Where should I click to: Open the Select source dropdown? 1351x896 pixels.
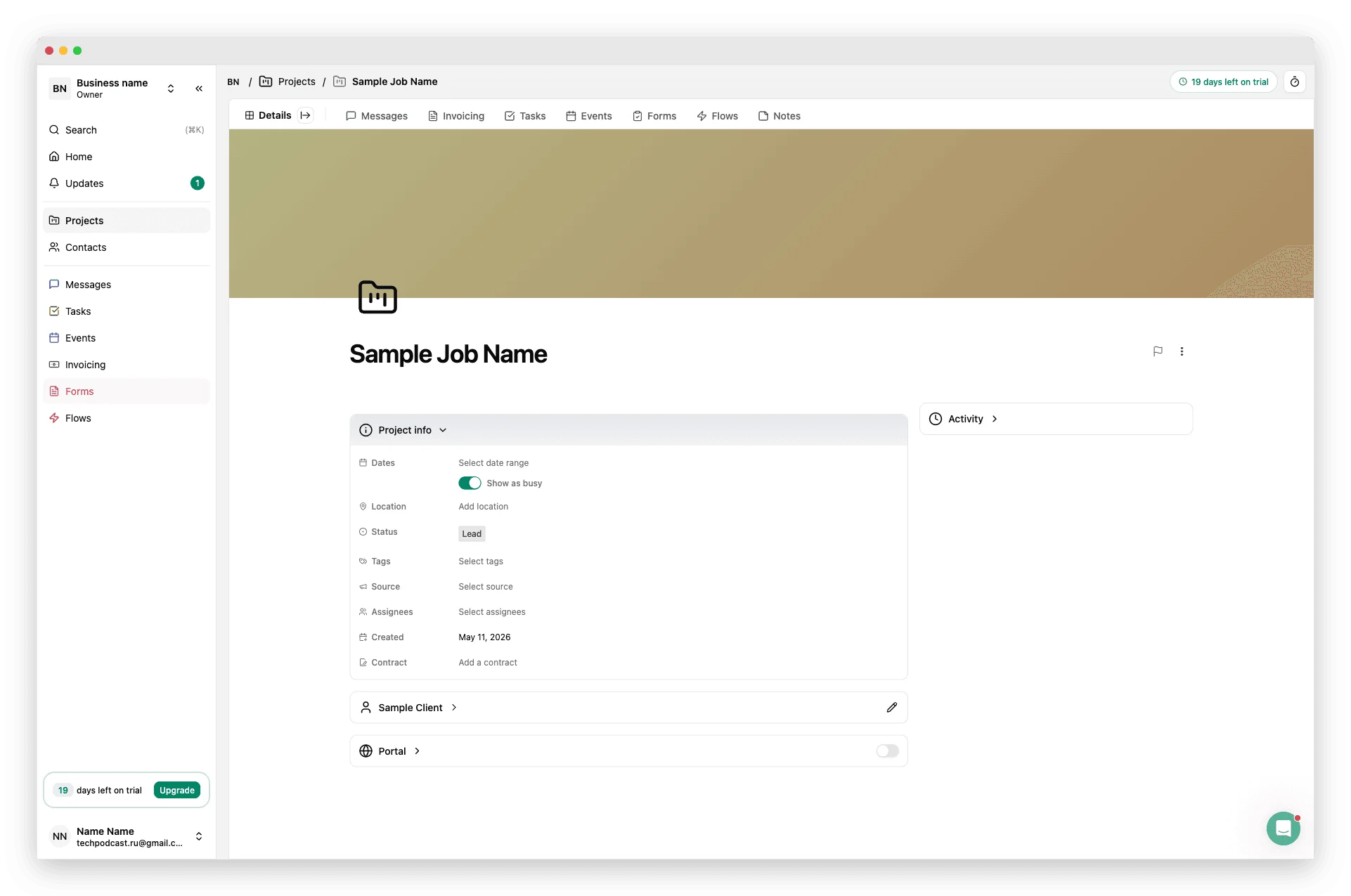(486, 587)
